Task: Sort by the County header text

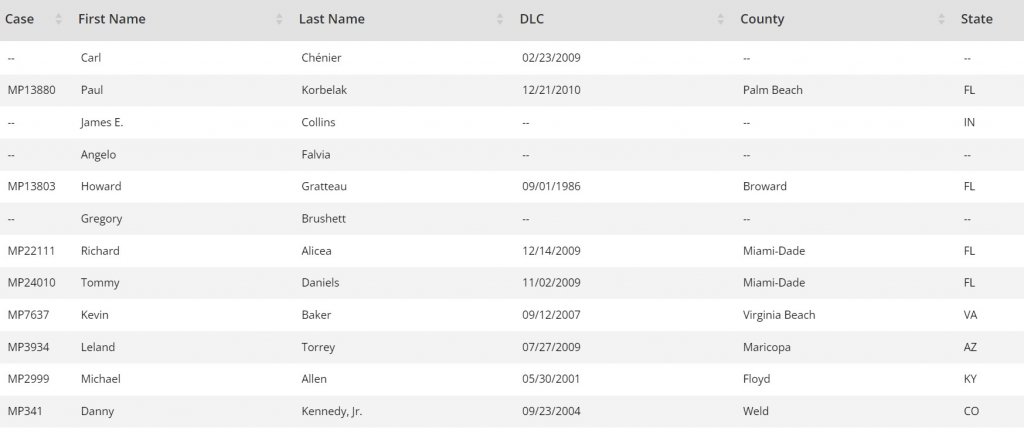Action: 762,19
